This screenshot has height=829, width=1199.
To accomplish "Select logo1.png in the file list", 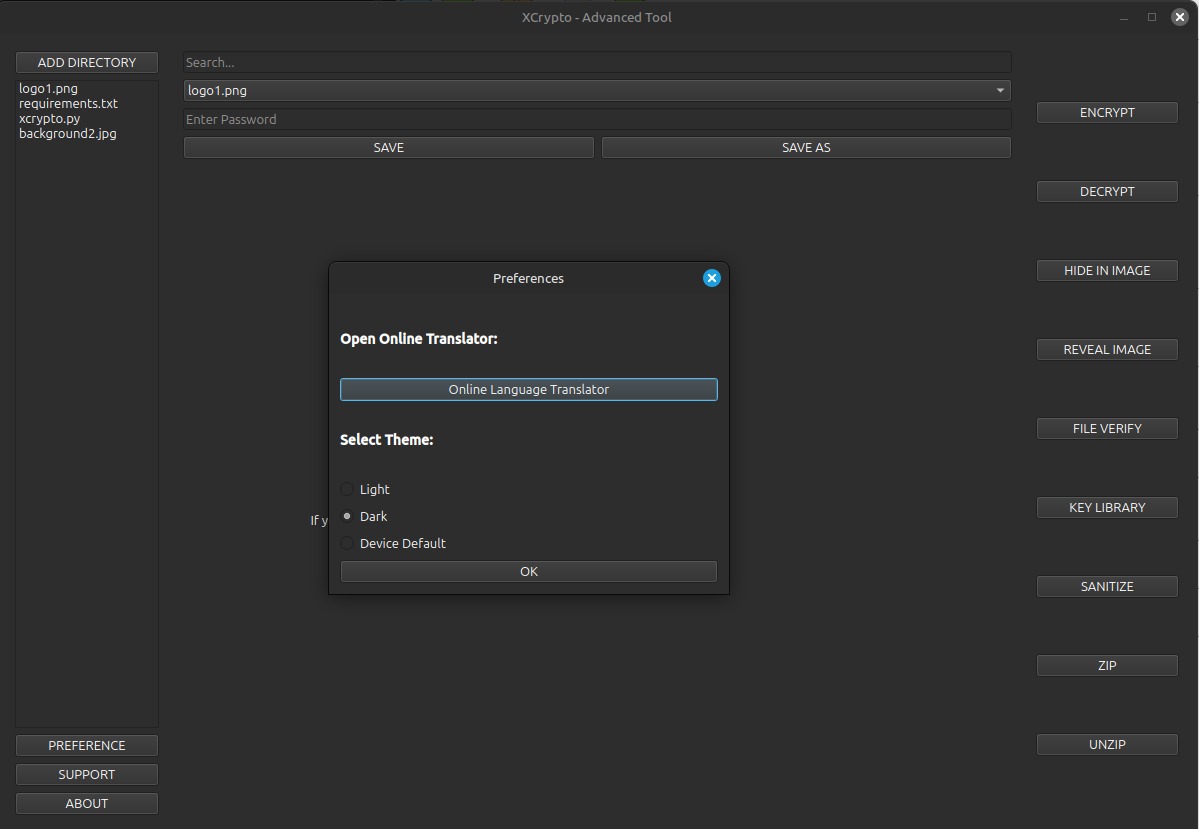I will tap(48, 89).
